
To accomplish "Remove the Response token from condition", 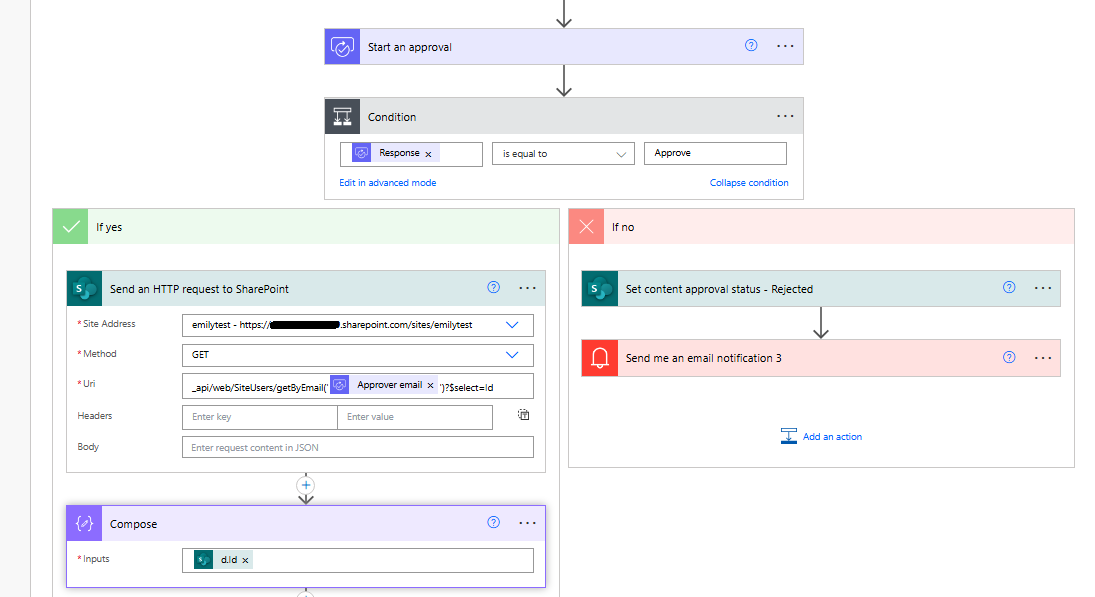I will 429,154.
